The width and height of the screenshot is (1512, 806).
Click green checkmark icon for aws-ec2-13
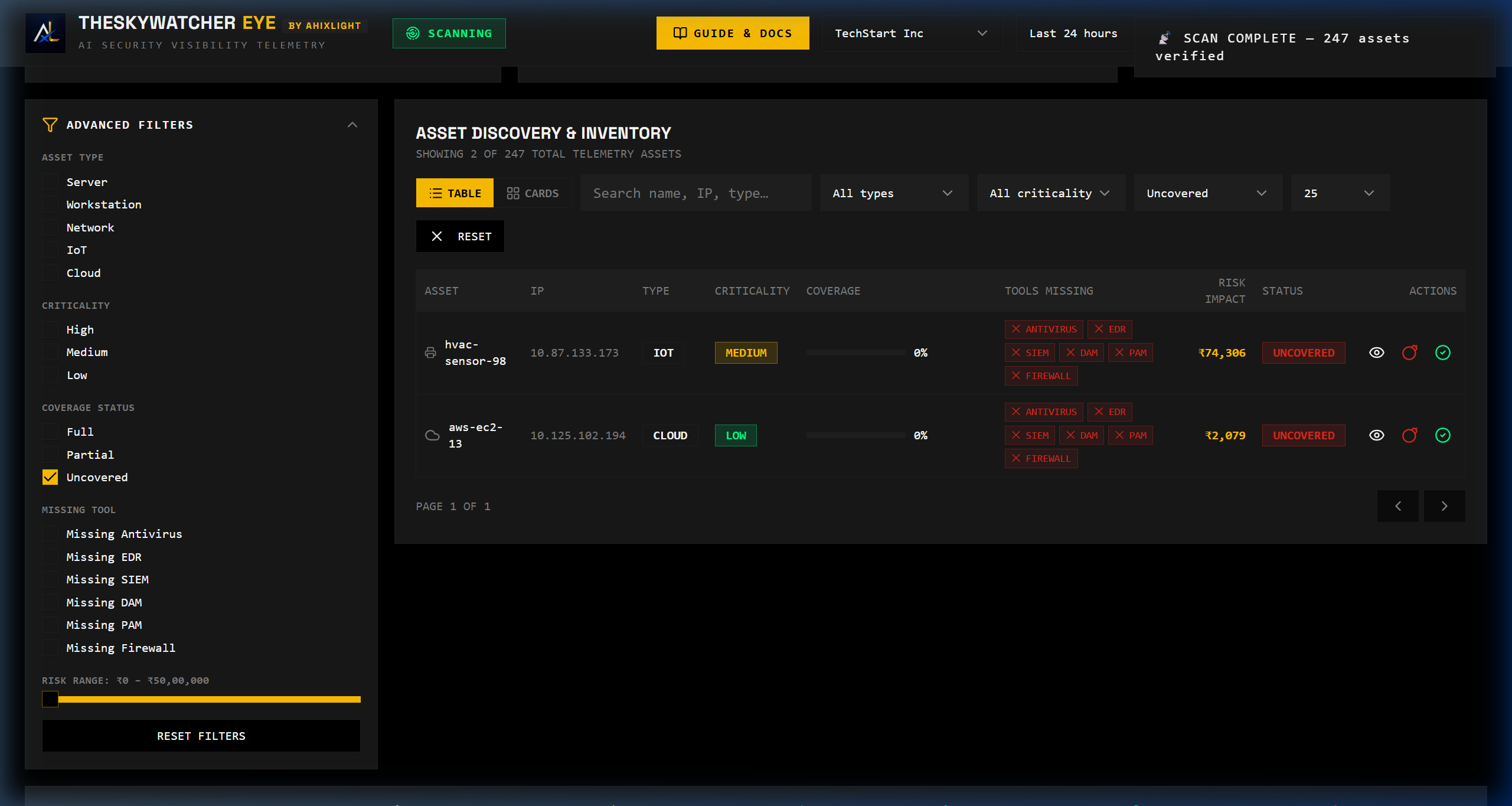pyautogui.click(x=1443, y=435)
